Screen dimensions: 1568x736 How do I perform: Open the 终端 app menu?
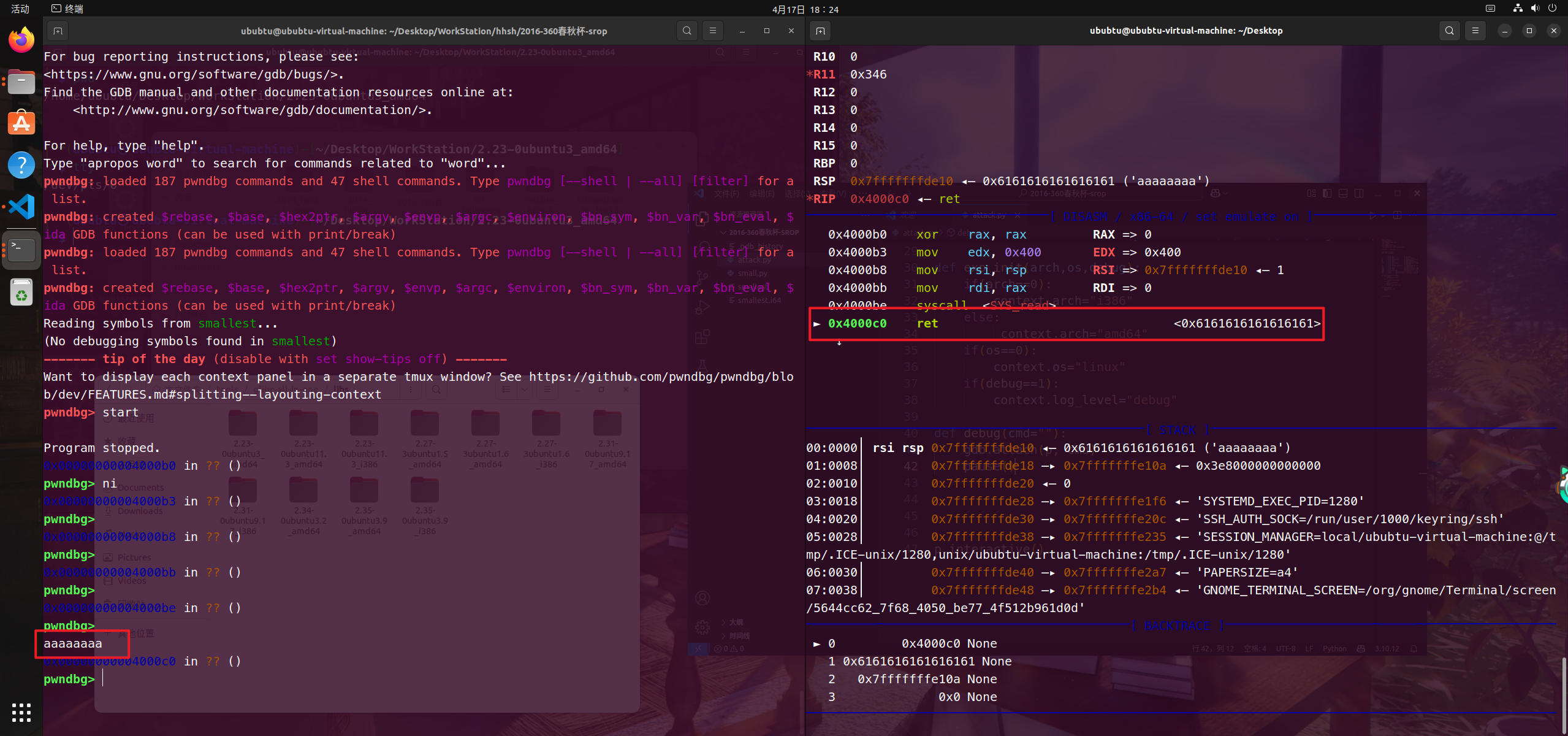67,9
